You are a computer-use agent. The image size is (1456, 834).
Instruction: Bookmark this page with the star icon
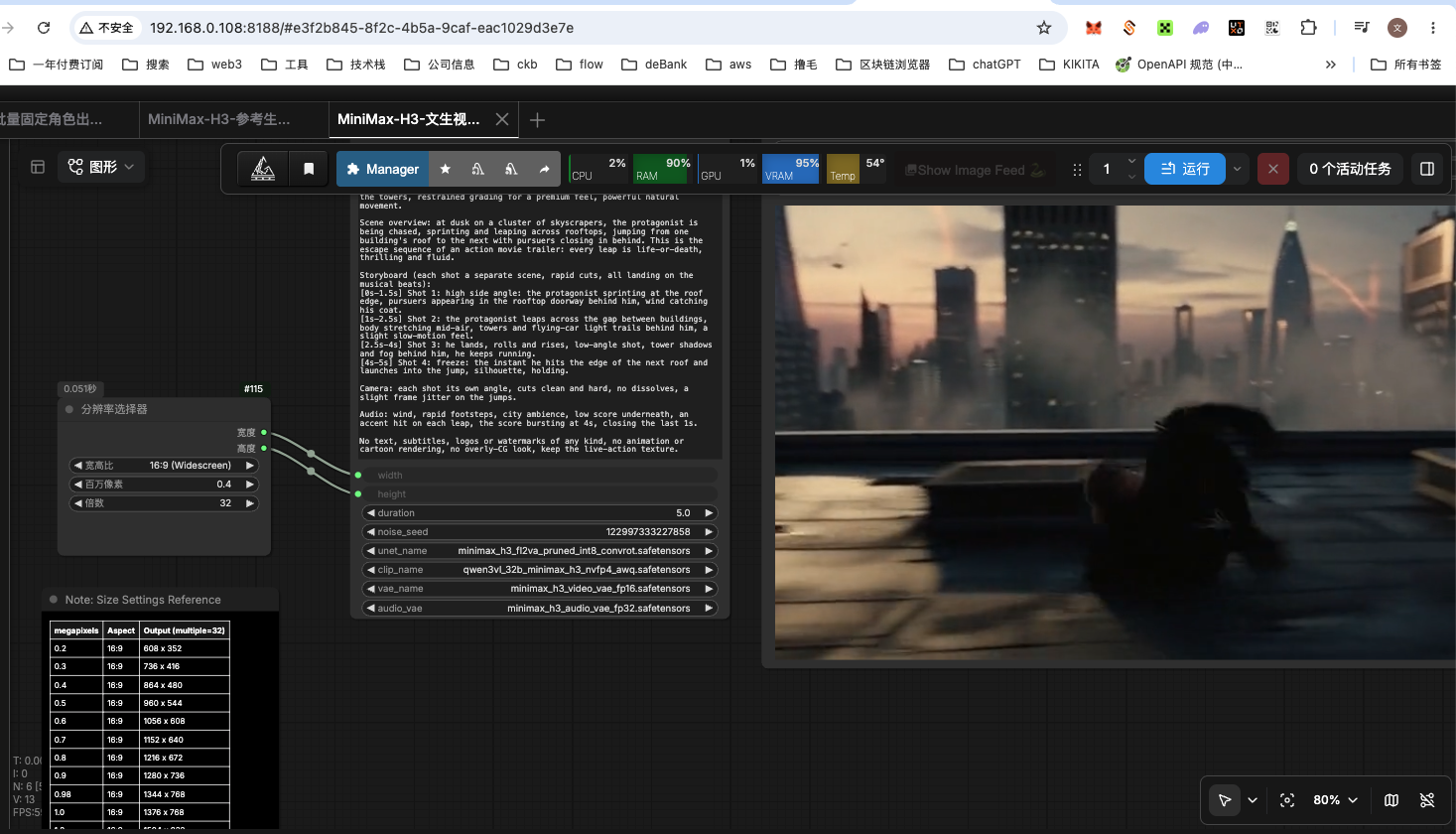click(1044, 28)
